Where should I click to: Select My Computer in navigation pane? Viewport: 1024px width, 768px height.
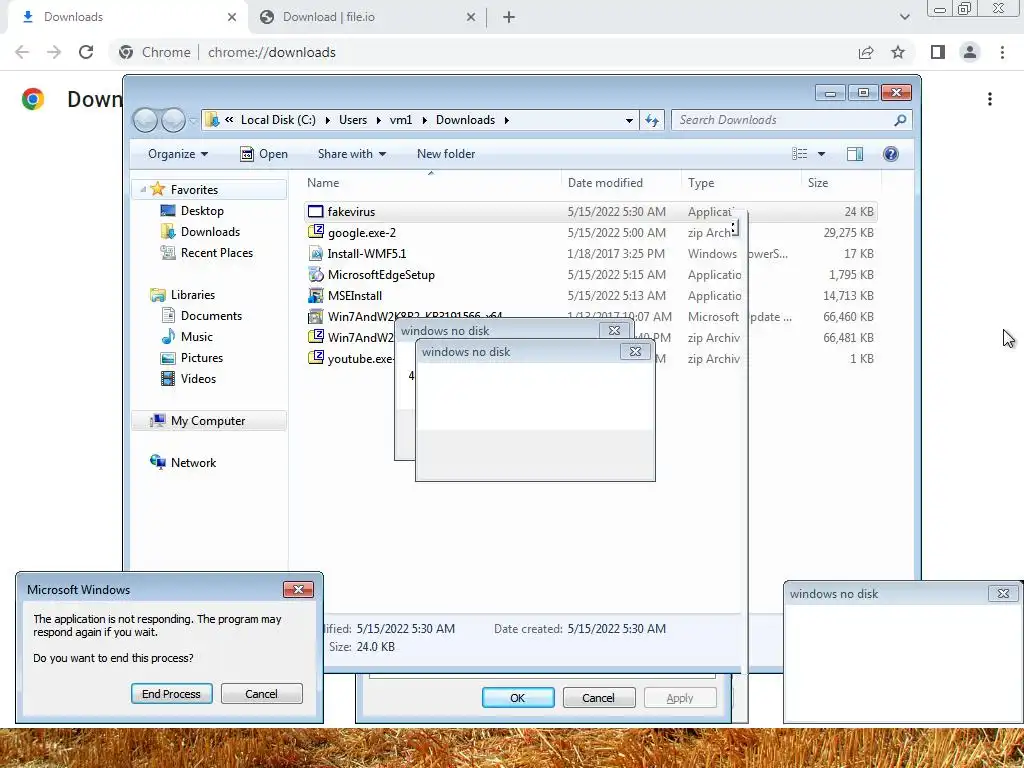coord(208,421)
